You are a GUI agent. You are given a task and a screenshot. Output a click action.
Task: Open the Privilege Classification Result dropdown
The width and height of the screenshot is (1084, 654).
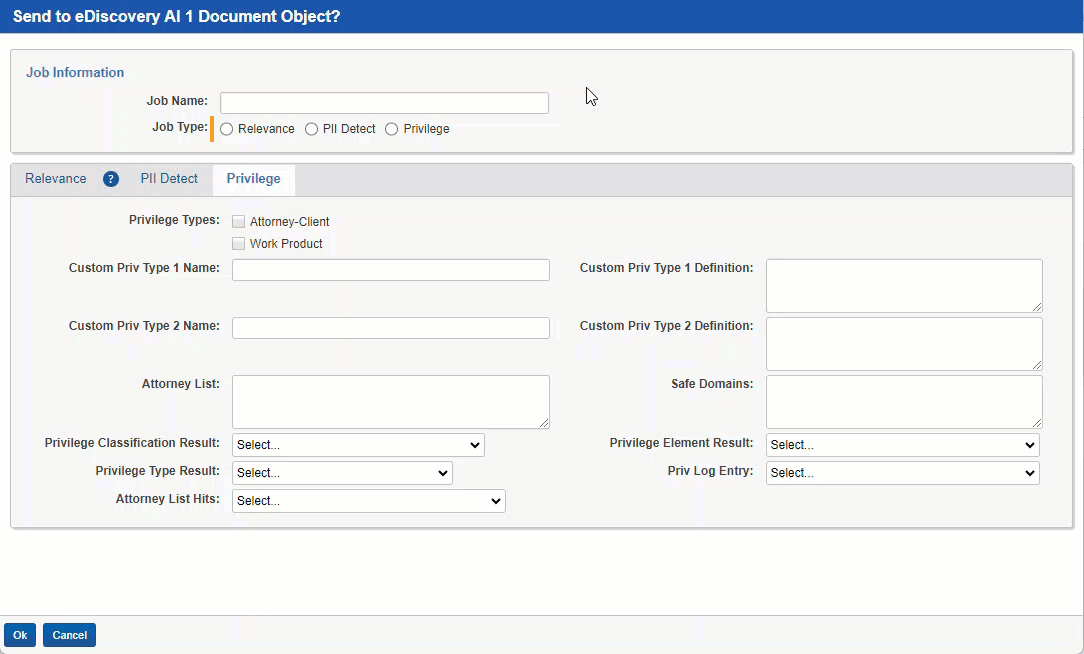(x=357, y=444)
